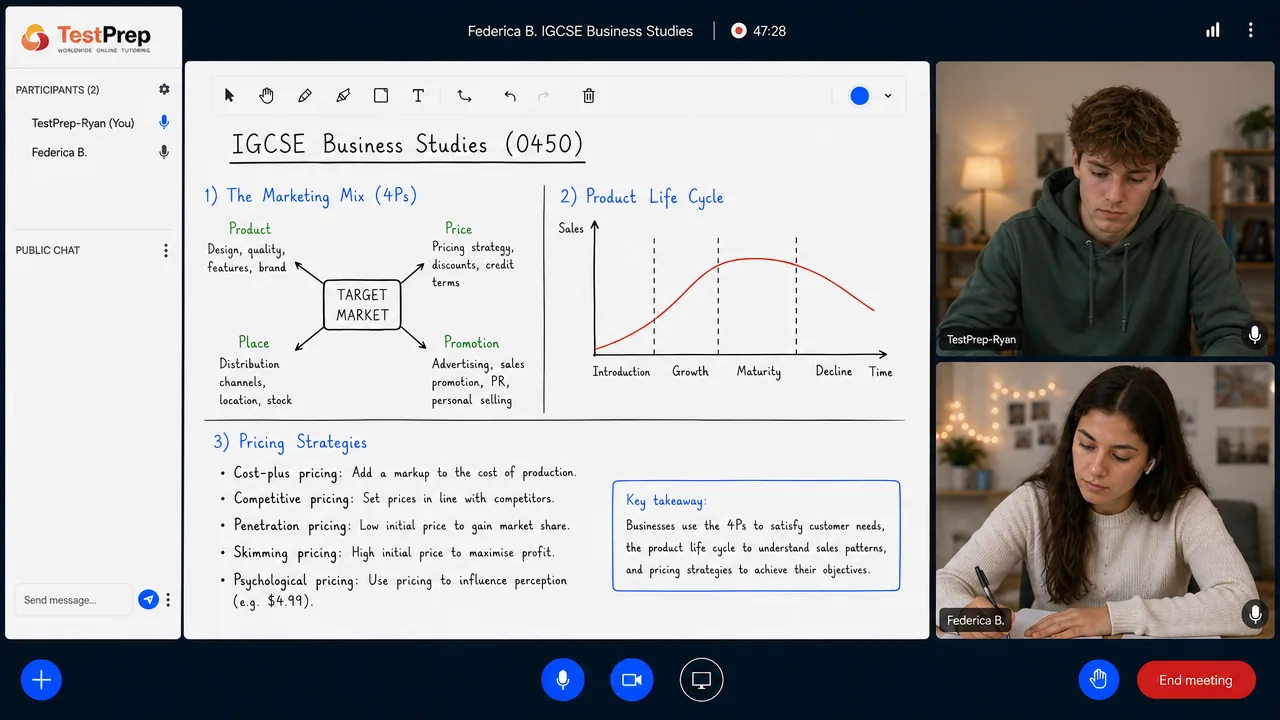The height and width of the screenshot is (720, 1280).
Task: Open message options next to send button
Action: (x=168, y=600)
